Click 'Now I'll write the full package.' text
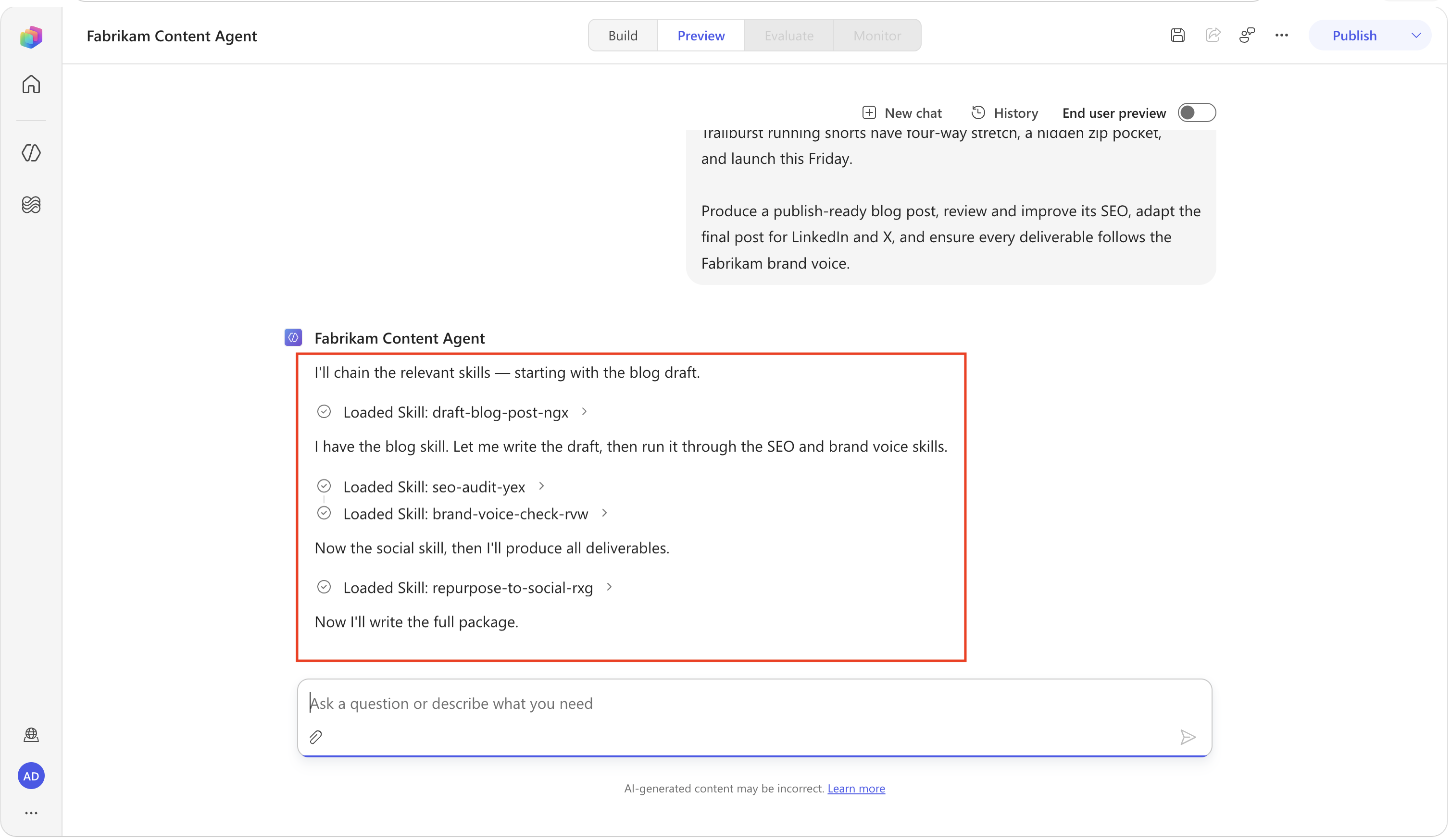The width and height of the screenshot is (1451, 840). click(416, 622)
